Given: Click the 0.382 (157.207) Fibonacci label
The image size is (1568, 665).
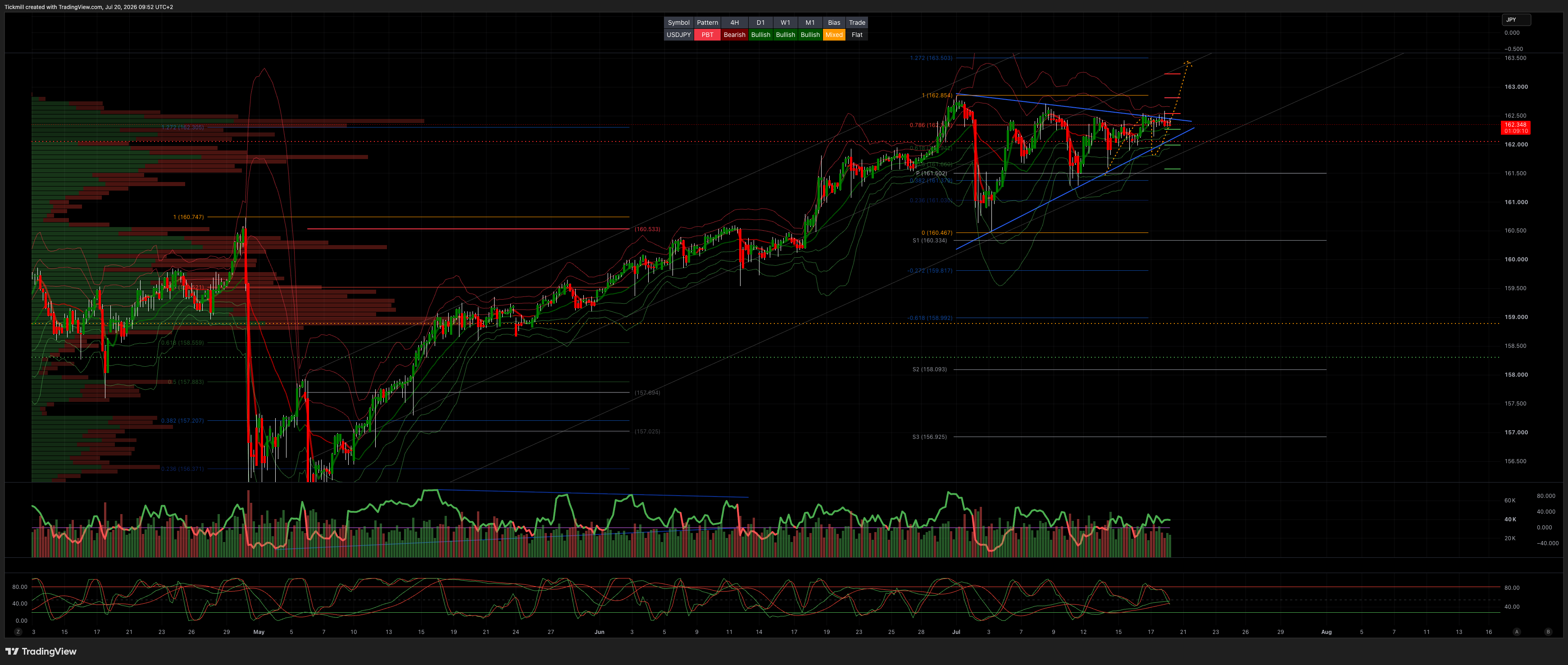Looking at the screenshot, I should (182, 421).
